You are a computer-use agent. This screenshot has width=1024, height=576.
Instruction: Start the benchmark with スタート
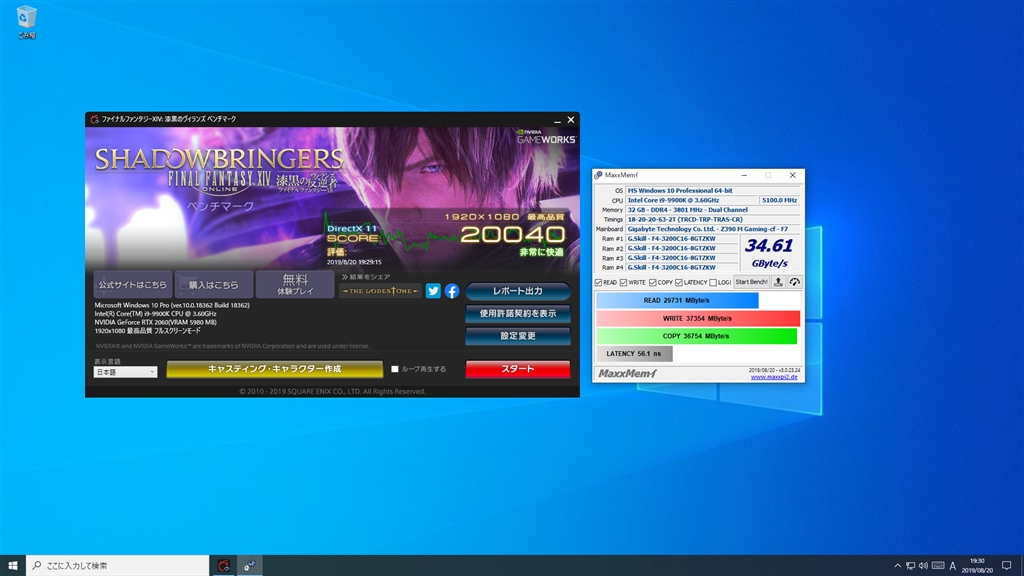coord(518,369)
